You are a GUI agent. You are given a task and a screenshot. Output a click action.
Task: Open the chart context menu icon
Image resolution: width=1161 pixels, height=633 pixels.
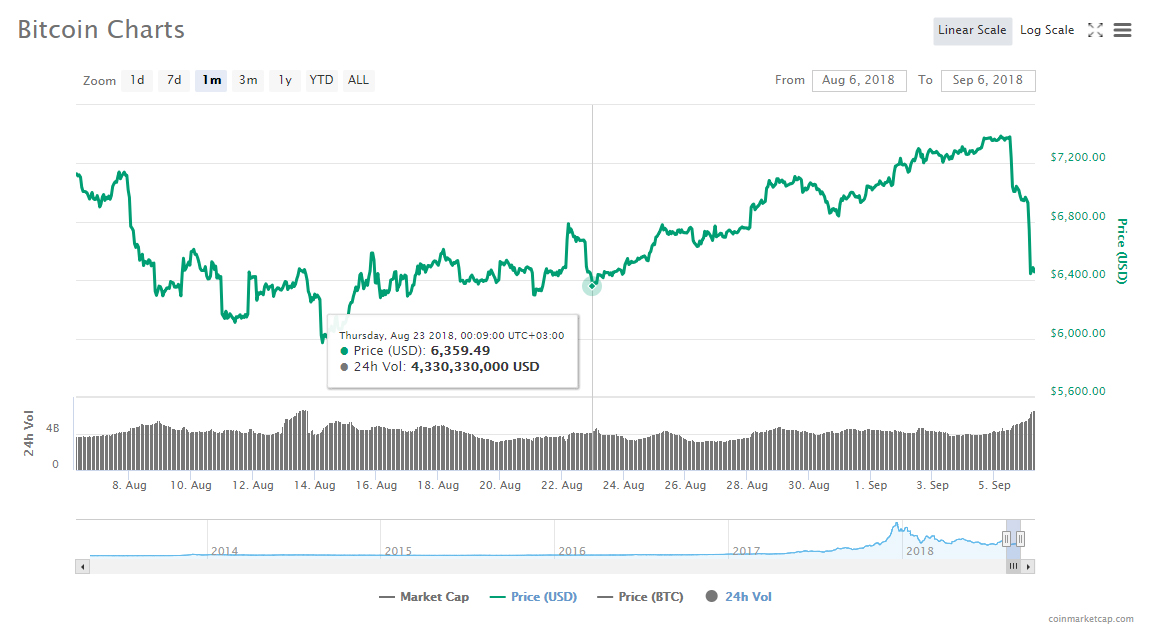[x=1122, y=30]
